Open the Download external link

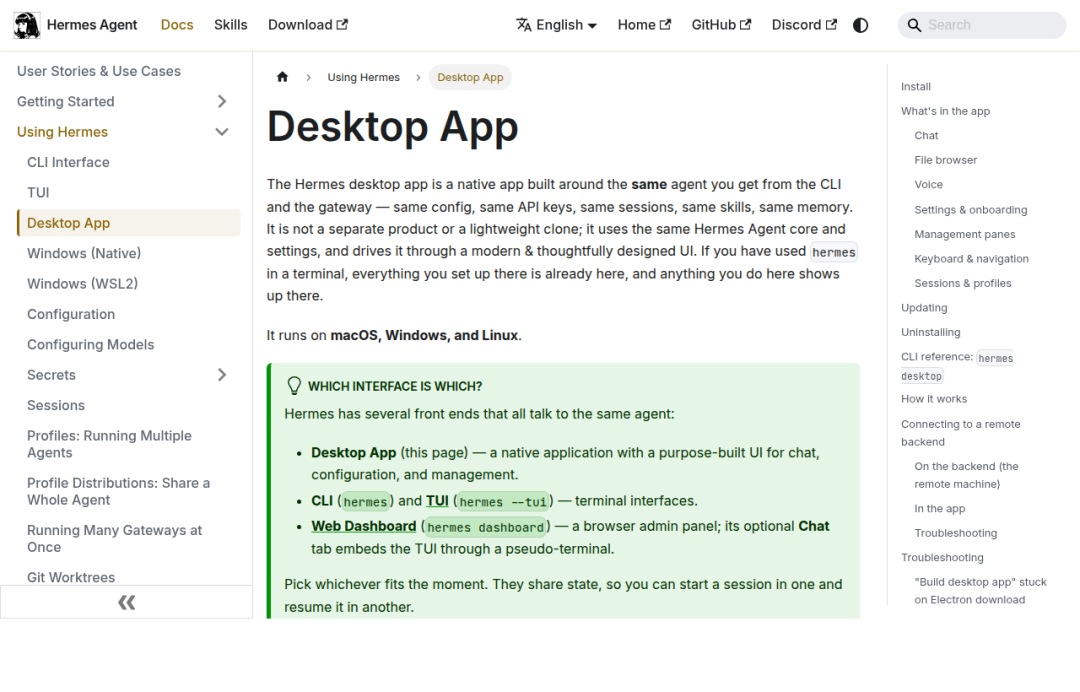point(308,25)
